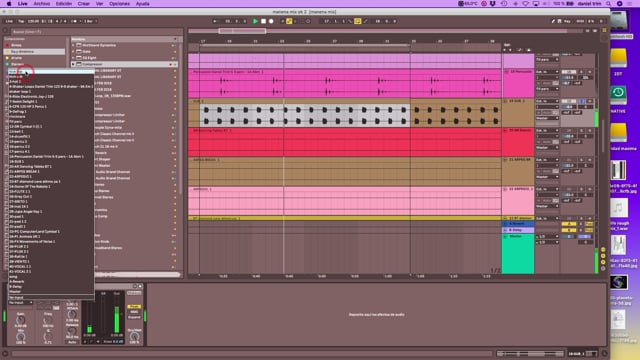Screen dimensions: 640x360
Task: Open the No Input sidechain dropdown
Action: click(20, 302)
